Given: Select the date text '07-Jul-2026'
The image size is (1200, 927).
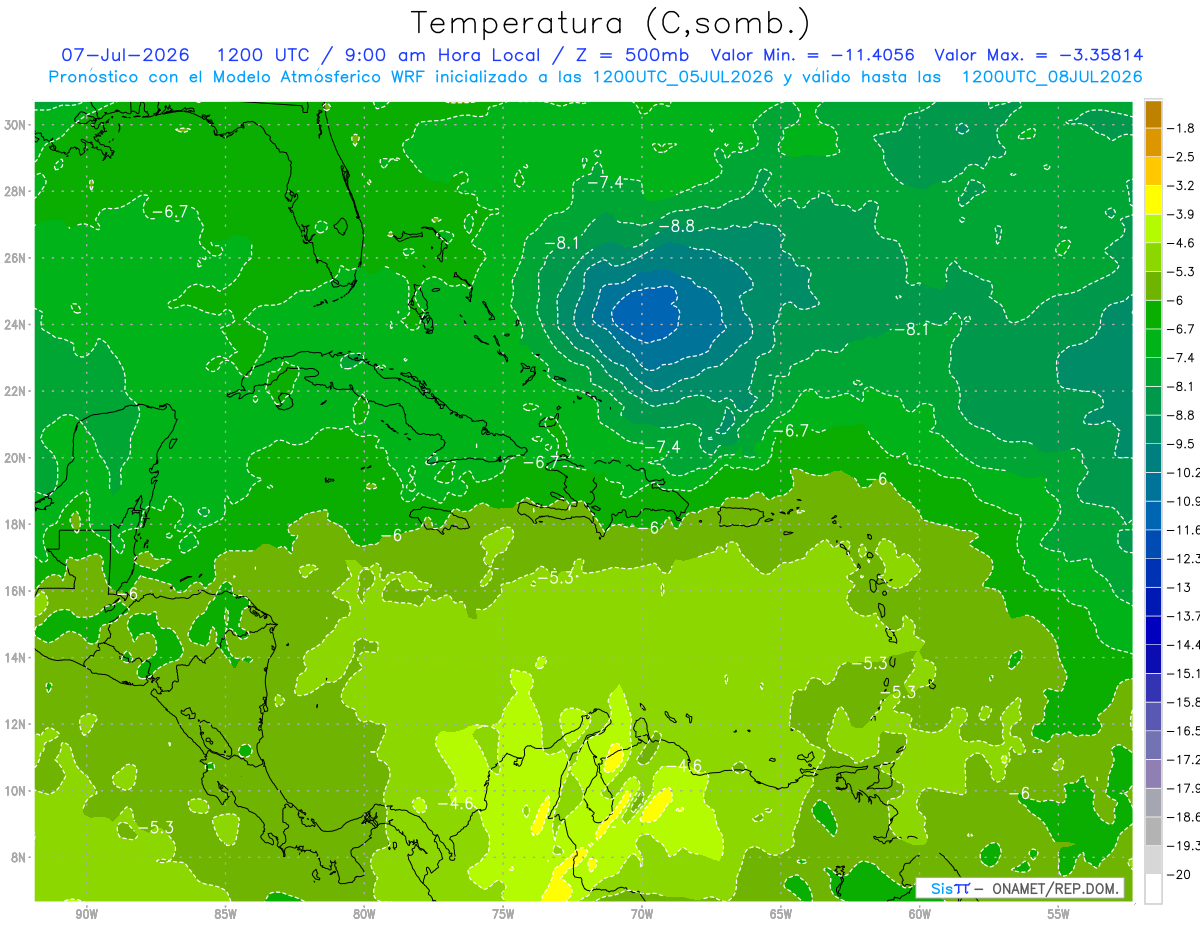Looking at the screenshot, I should click(125, 55).
